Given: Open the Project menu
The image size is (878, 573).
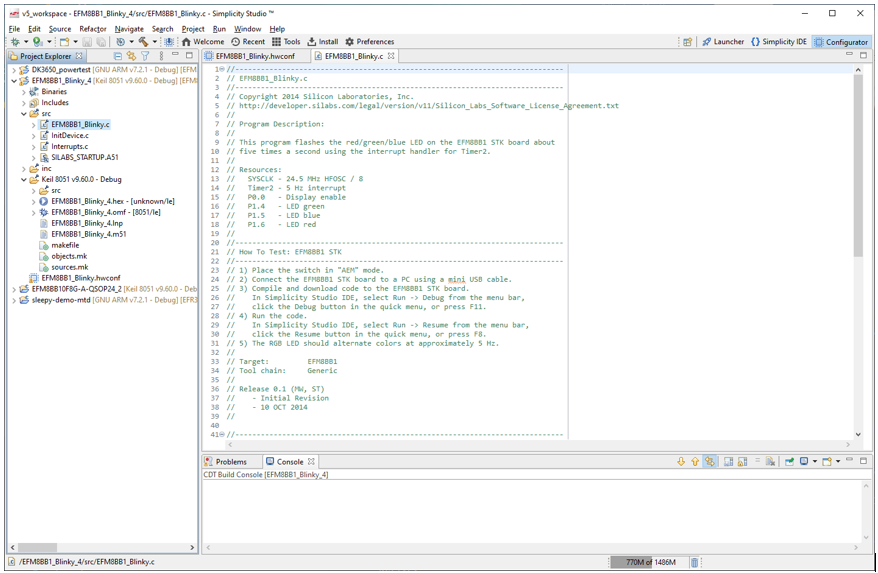Looking at the screenshot, I should [193, 29].
